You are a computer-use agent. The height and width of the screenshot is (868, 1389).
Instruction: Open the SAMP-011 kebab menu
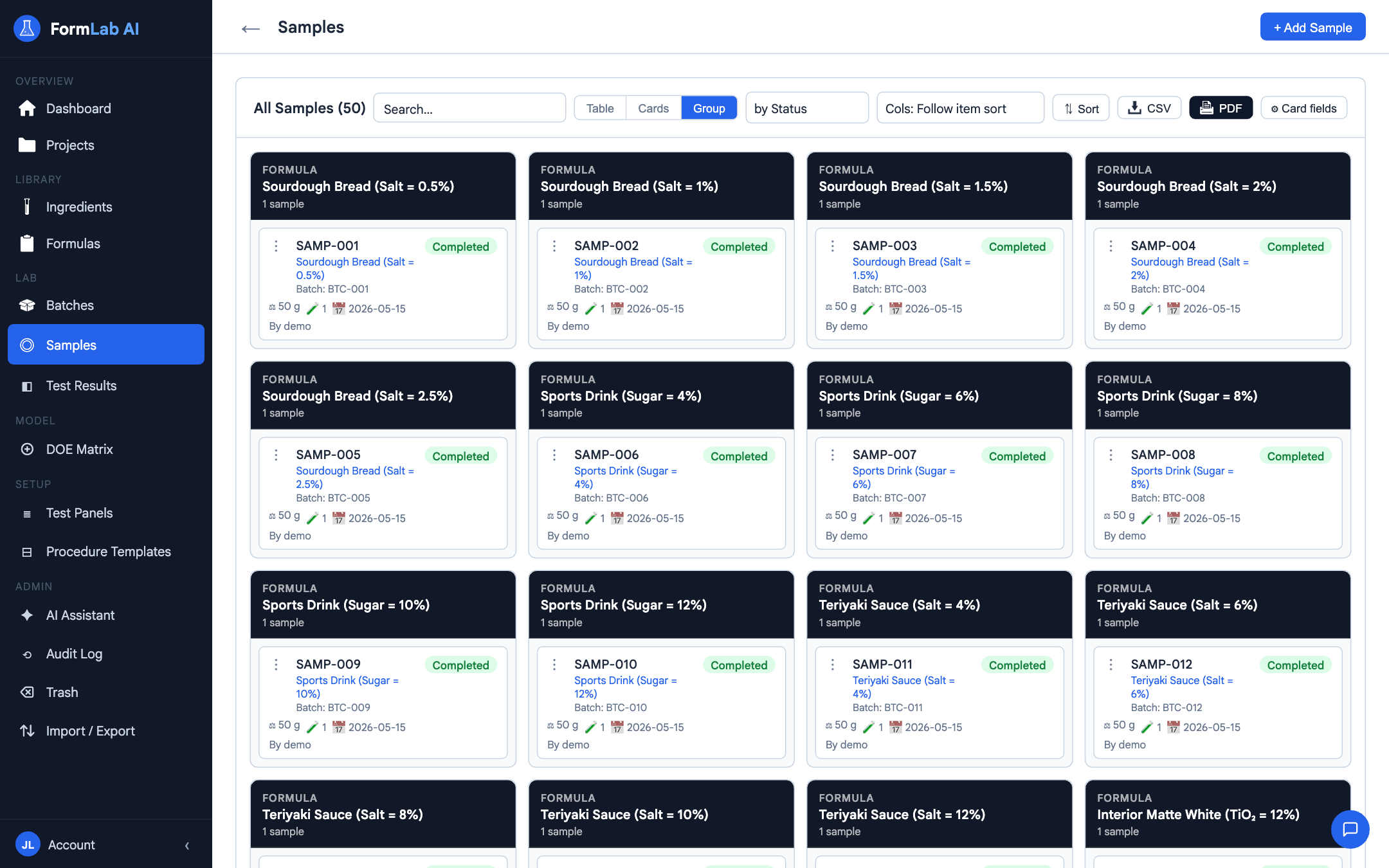click(x=833, y=665)
